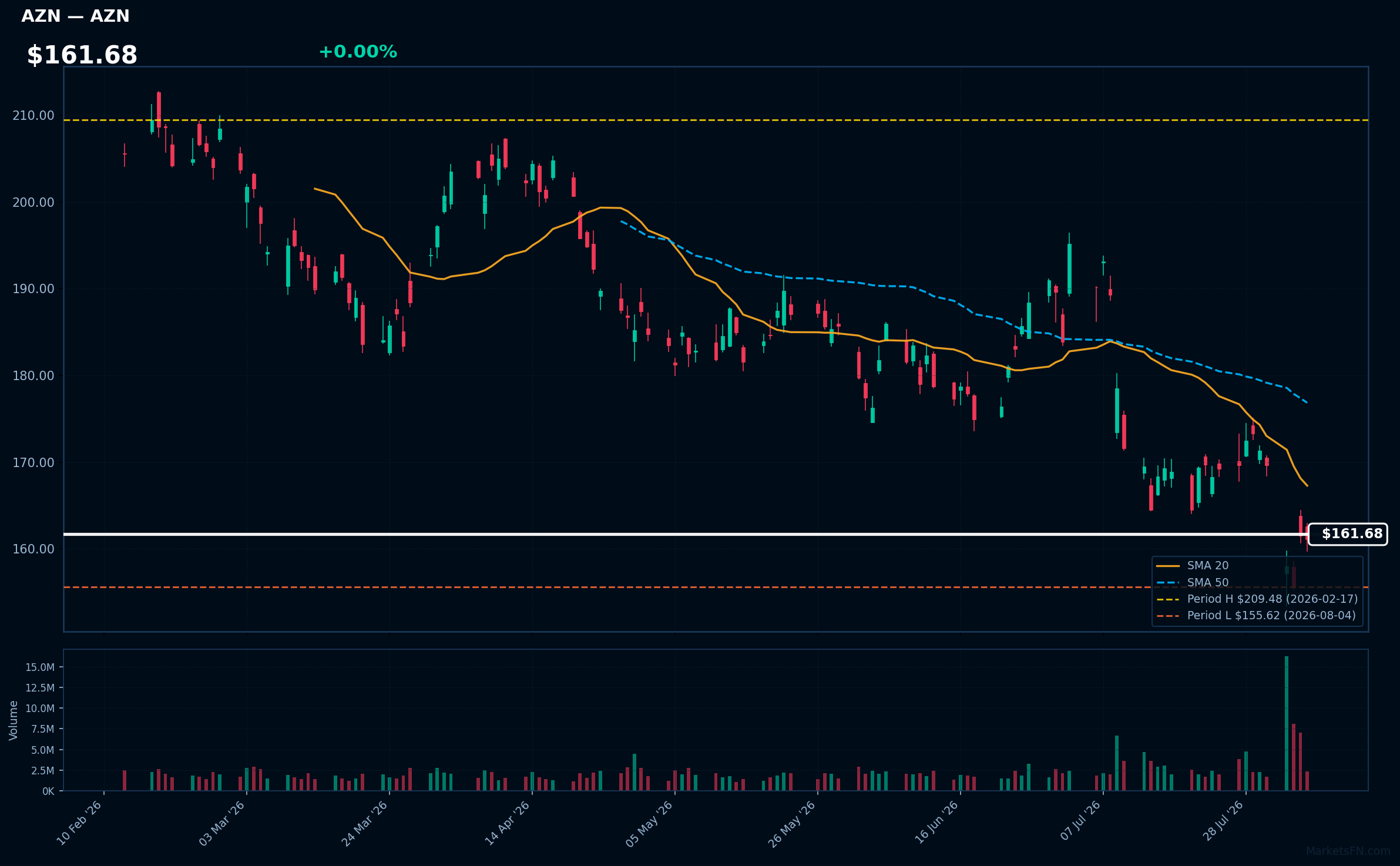The height and width of the screenshot is (866, 1400).
Task: Click the tallest green volume bar
Action: tap(1287, 724)
